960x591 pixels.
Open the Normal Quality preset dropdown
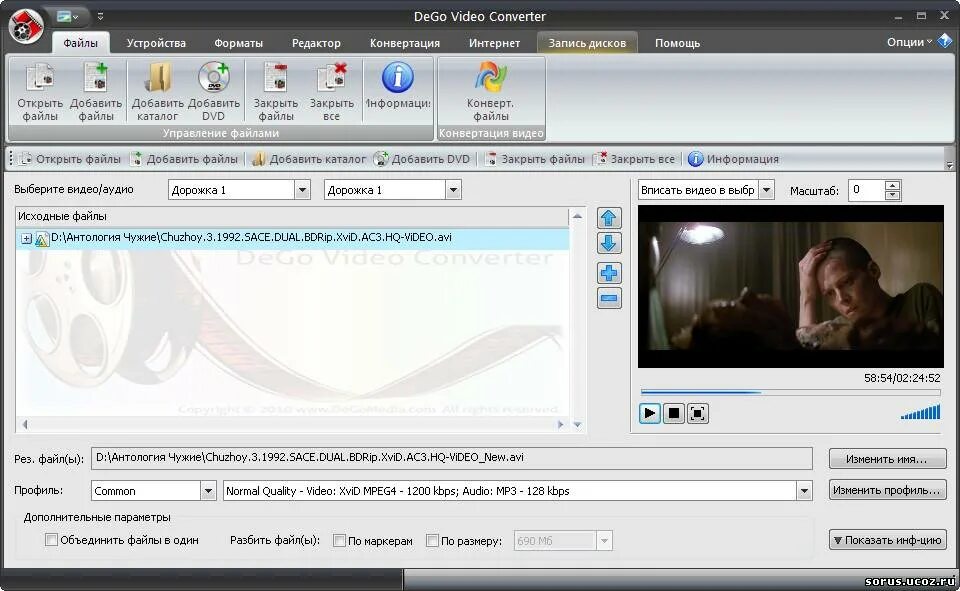point(804,491)
